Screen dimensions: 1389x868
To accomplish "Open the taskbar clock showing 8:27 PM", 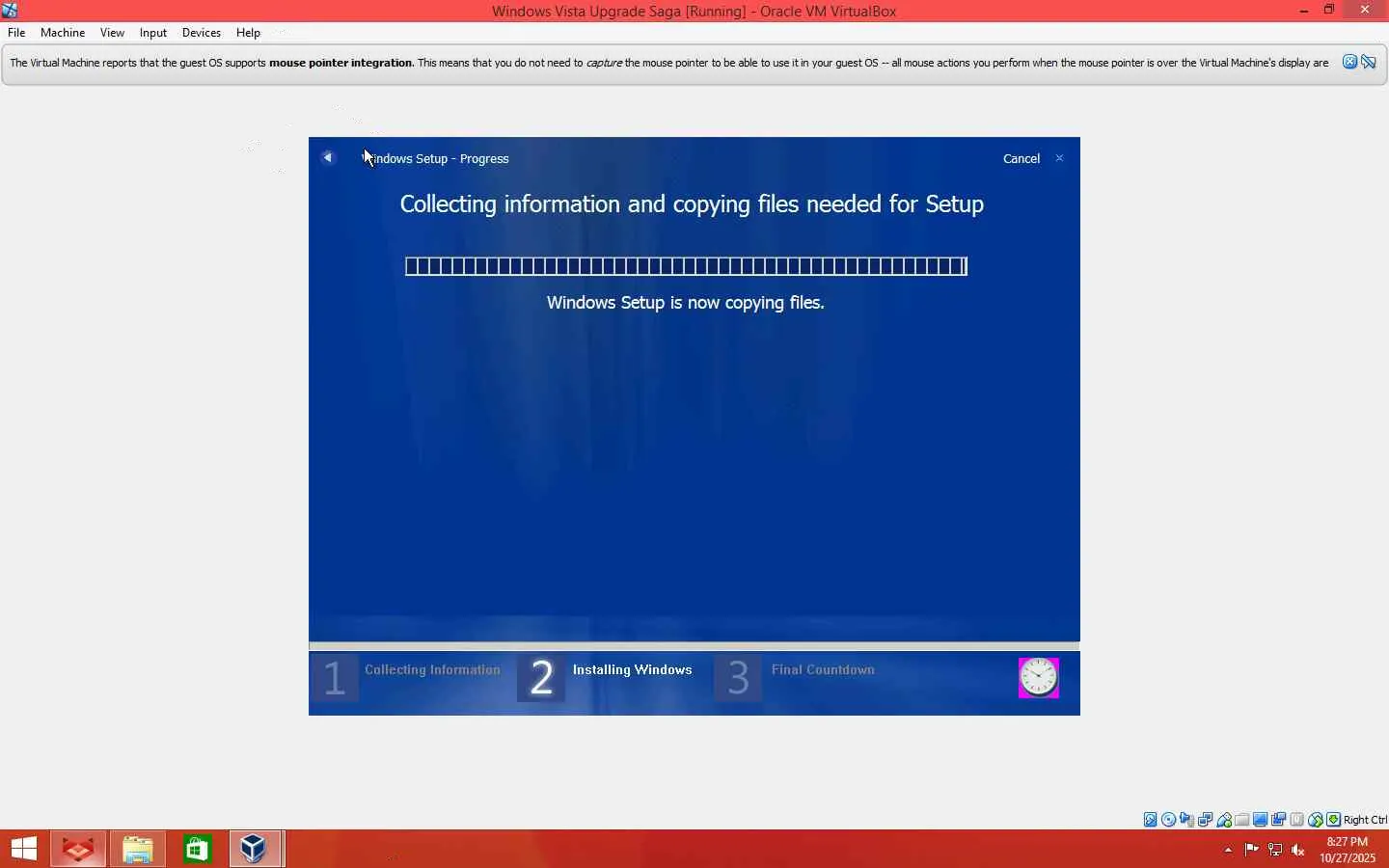I will pyautogui.click(x=1348, y=850).
